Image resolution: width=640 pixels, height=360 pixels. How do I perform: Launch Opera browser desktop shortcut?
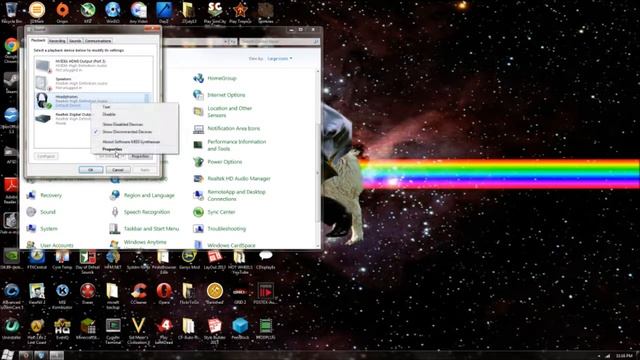point(164,293)
